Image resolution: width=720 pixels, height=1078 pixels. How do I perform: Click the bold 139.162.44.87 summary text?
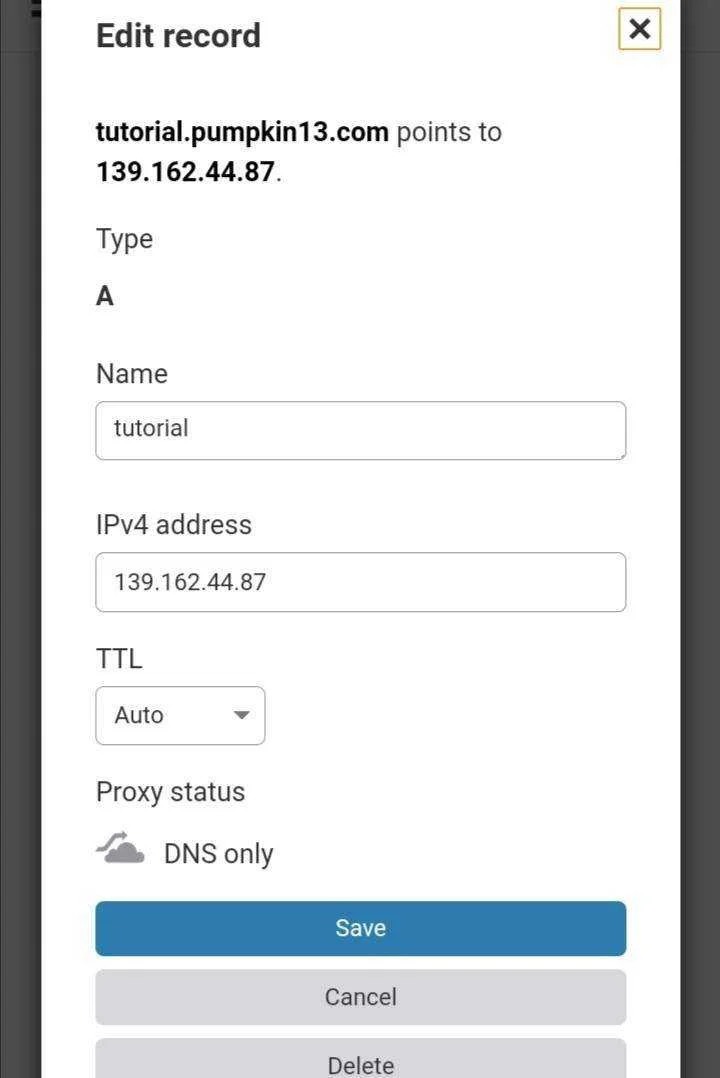click(185, 172)
